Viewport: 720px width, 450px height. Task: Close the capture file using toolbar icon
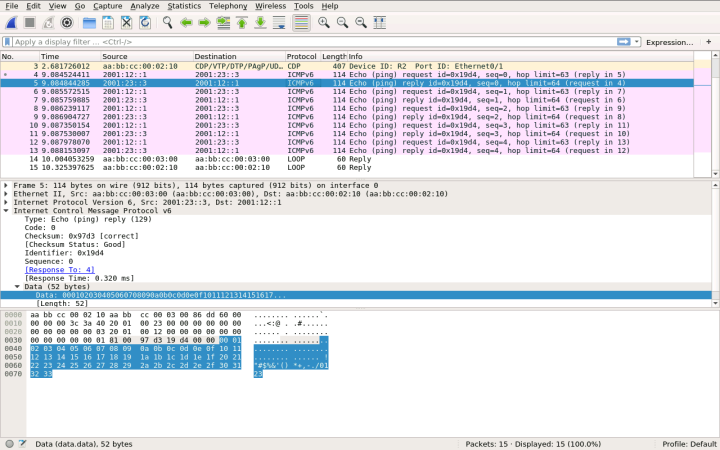coord(128,22)
